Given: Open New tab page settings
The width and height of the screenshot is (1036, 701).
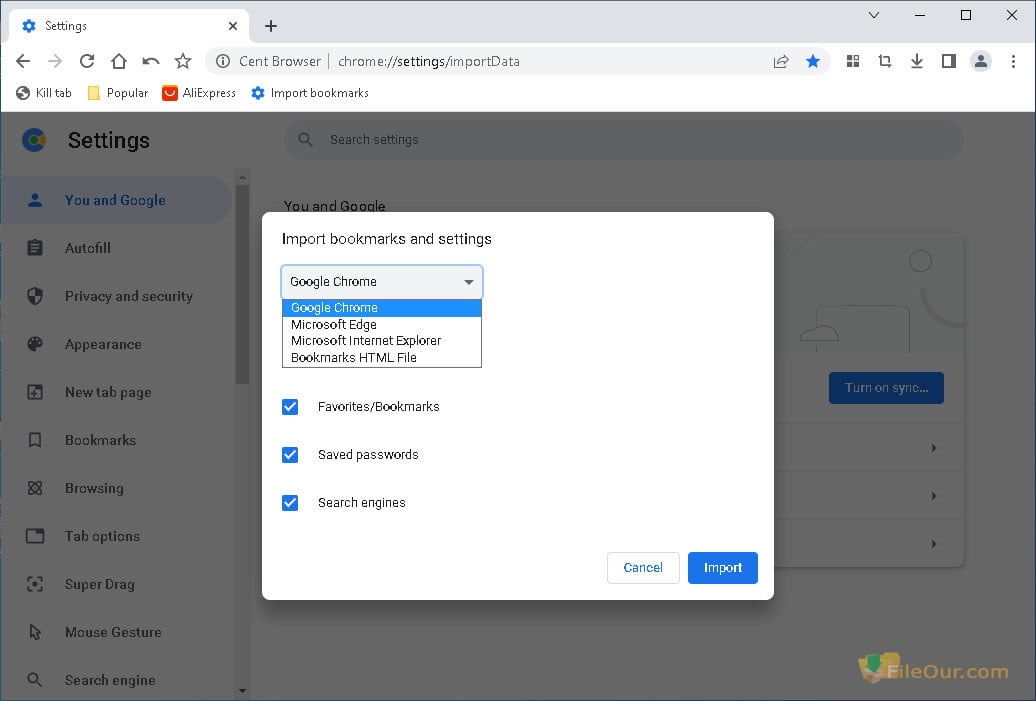Looking at the screenshot, I should click(x=116, y=392).
